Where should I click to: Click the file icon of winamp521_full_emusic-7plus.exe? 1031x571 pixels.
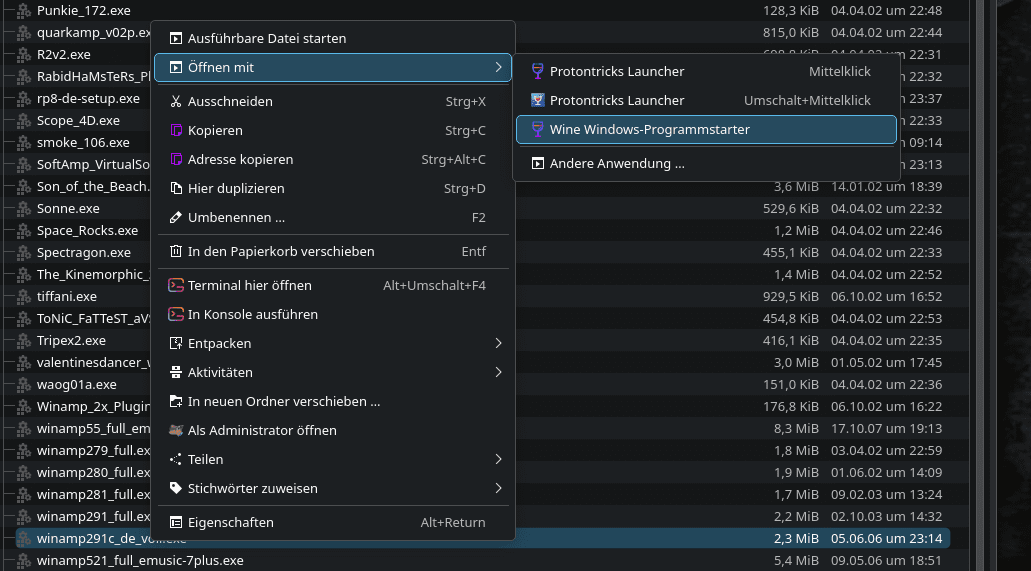[x=24, y=560]
